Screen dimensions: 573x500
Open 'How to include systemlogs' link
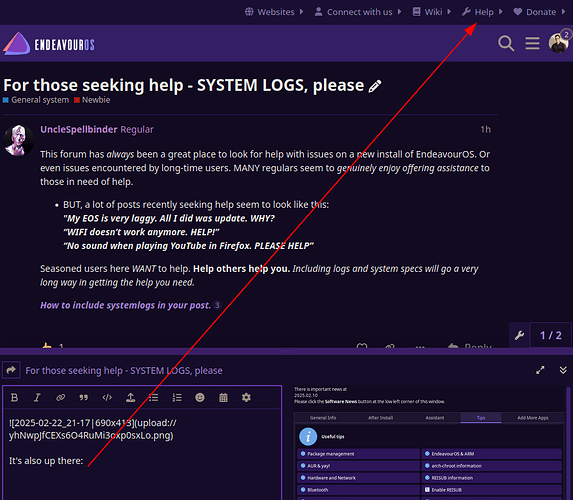coord(125,305)
